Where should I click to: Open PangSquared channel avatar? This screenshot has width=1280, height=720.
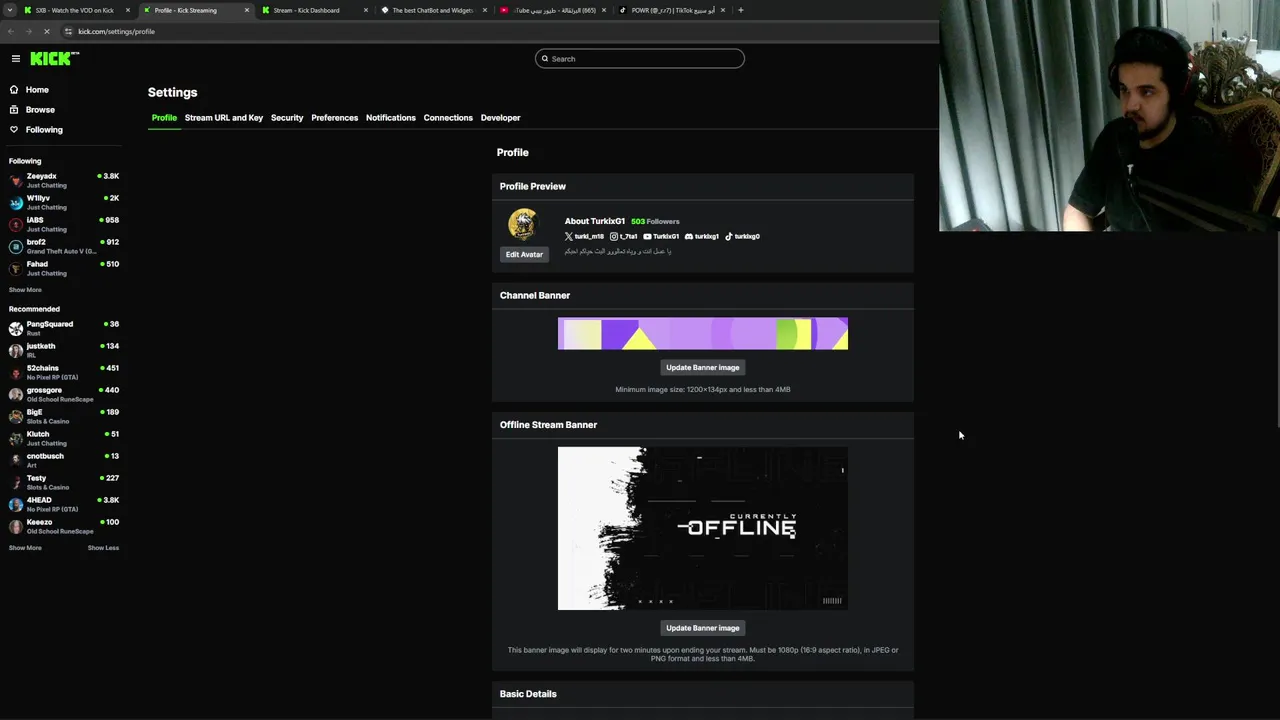pos(16,328)
